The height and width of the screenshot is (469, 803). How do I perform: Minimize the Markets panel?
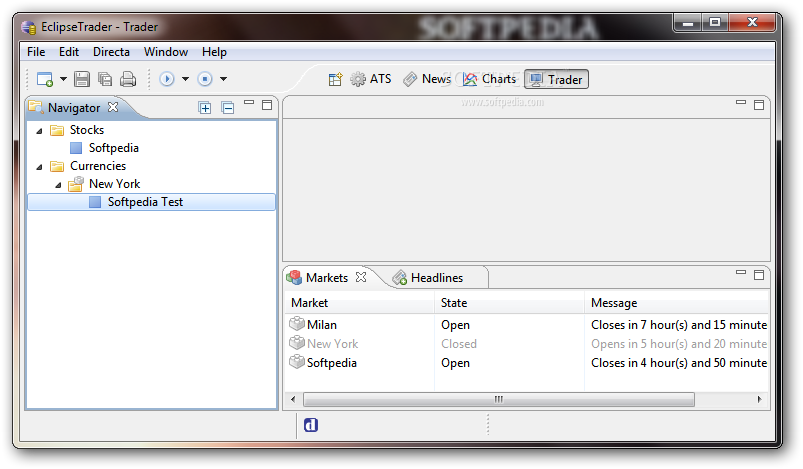741,272
